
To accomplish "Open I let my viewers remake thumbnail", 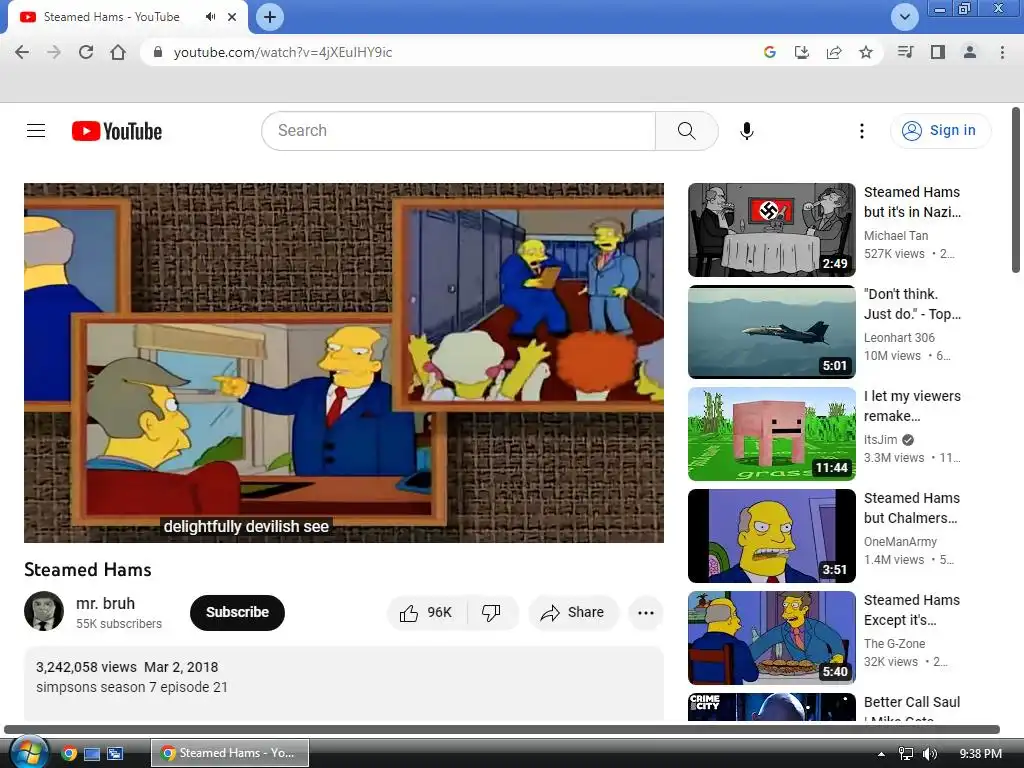I will point(771,434).
